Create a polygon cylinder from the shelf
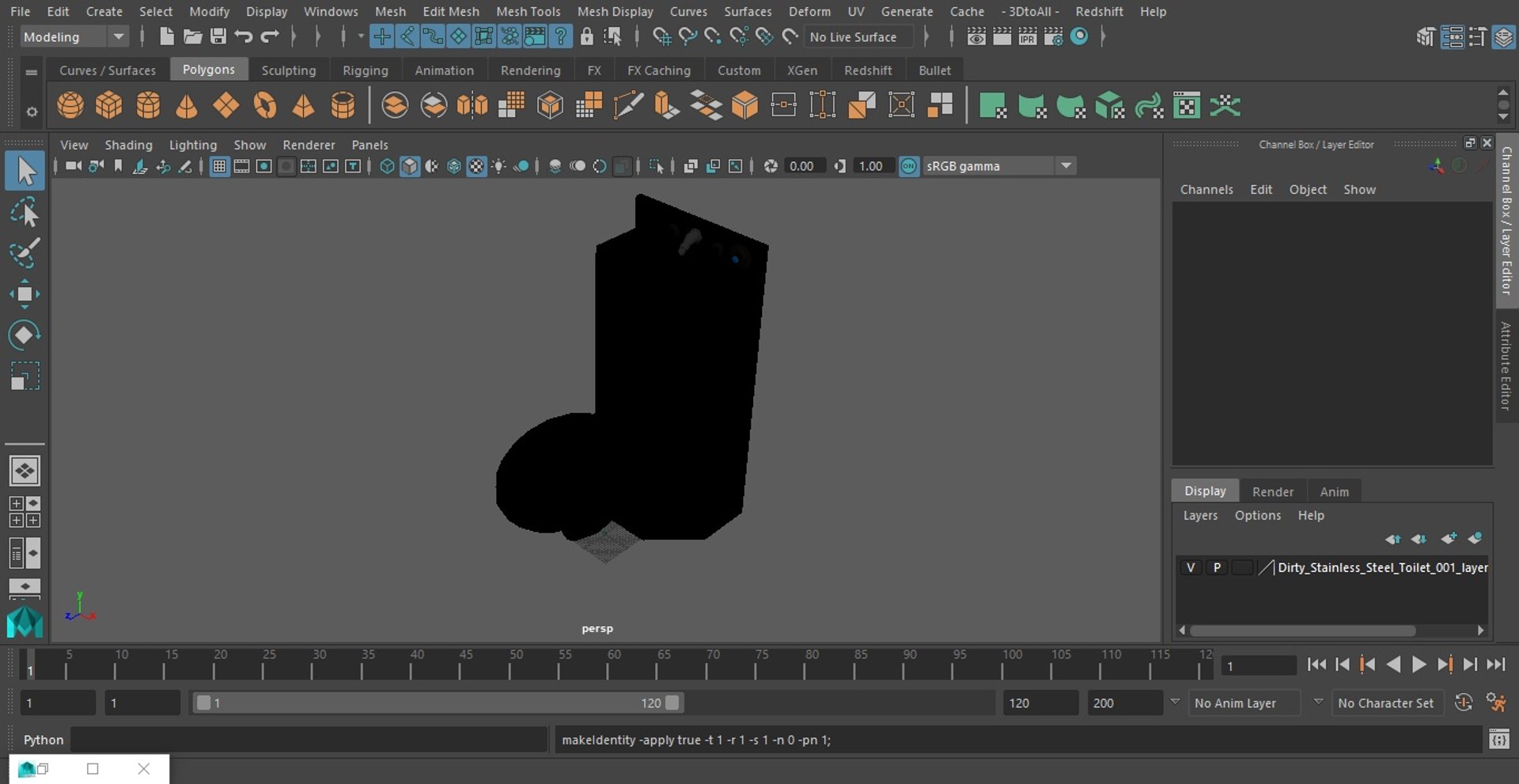Viewport: 1519px width, 784px height. tap(148, 105)
